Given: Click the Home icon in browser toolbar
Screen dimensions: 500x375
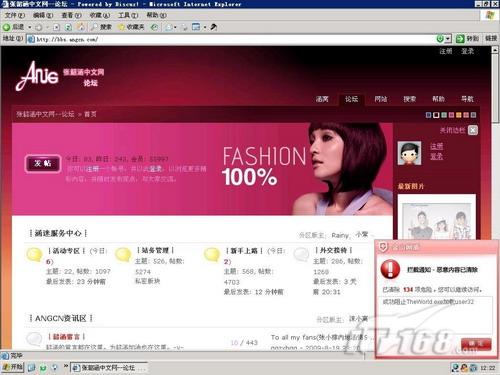Looking at the screenshot, I should (x=81, y=27).
